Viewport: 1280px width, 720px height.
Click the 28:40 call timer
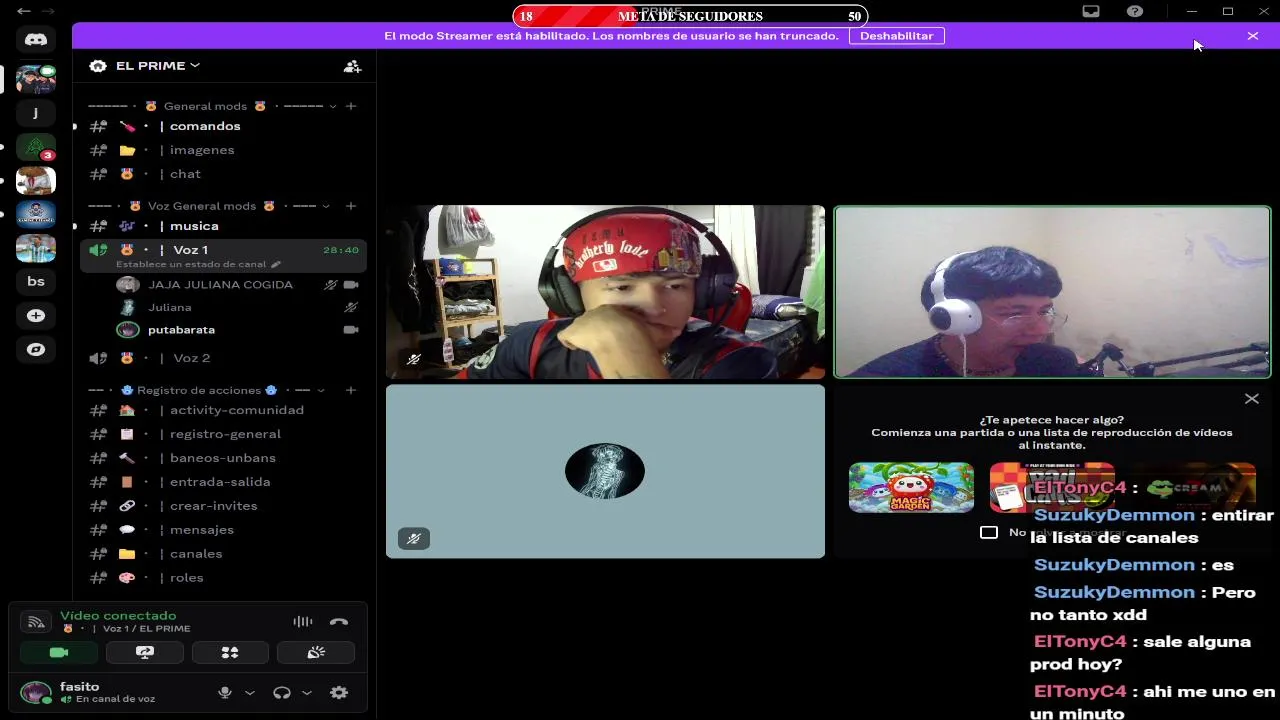[x=340, y=250]
